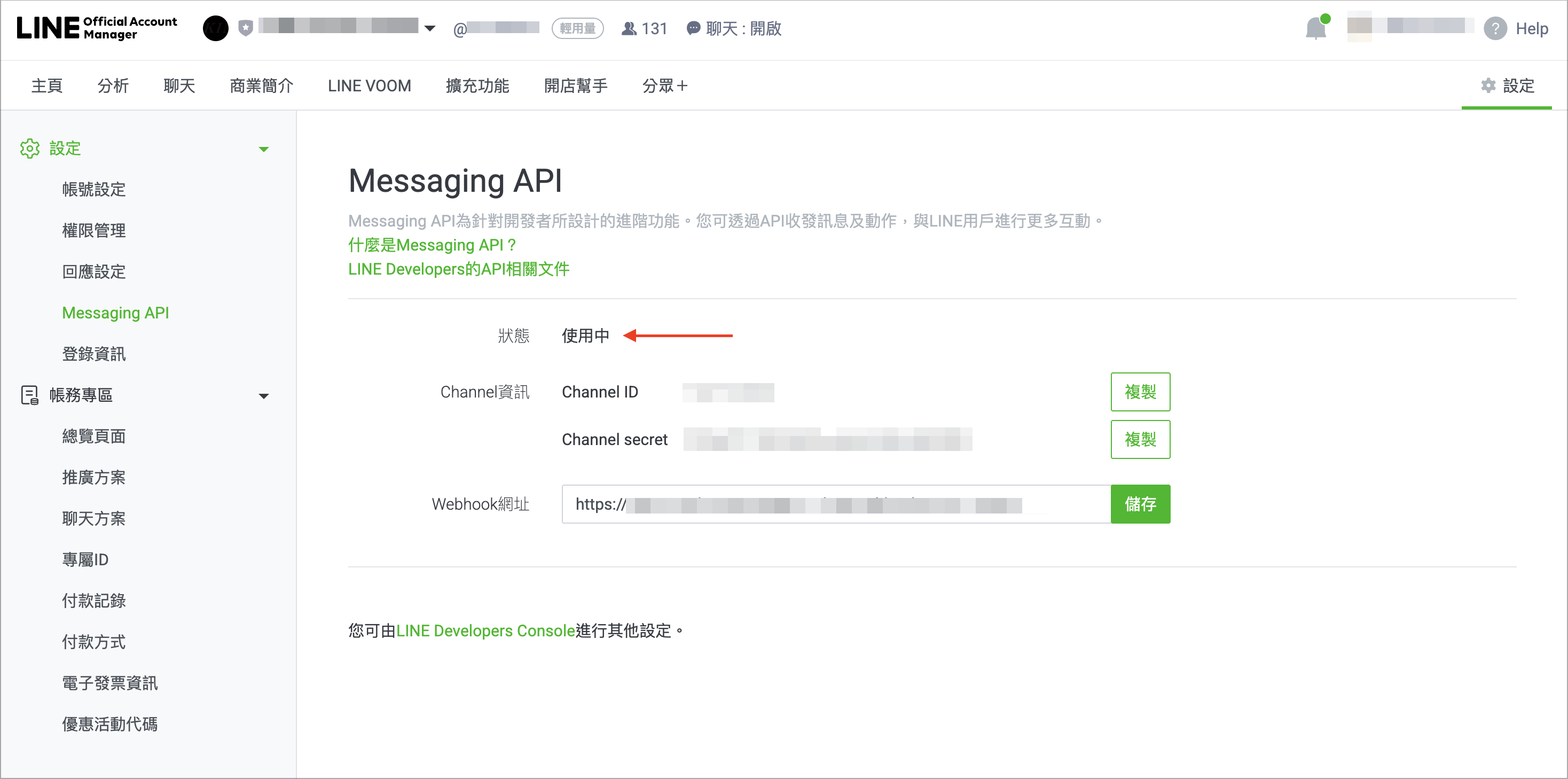1568x779 pixels.
Task: Click the 使用中 status text
Action: tap(585, 336)
